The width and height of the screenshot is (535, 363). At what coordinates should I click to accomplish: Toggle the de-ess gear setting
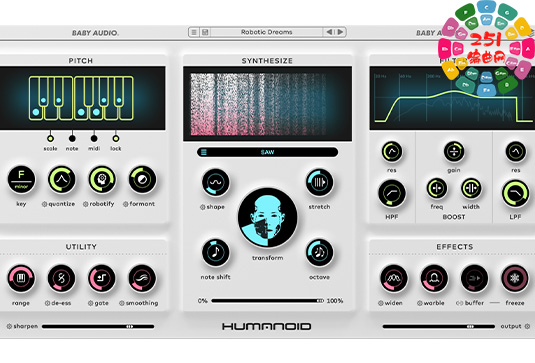point(47,303)
